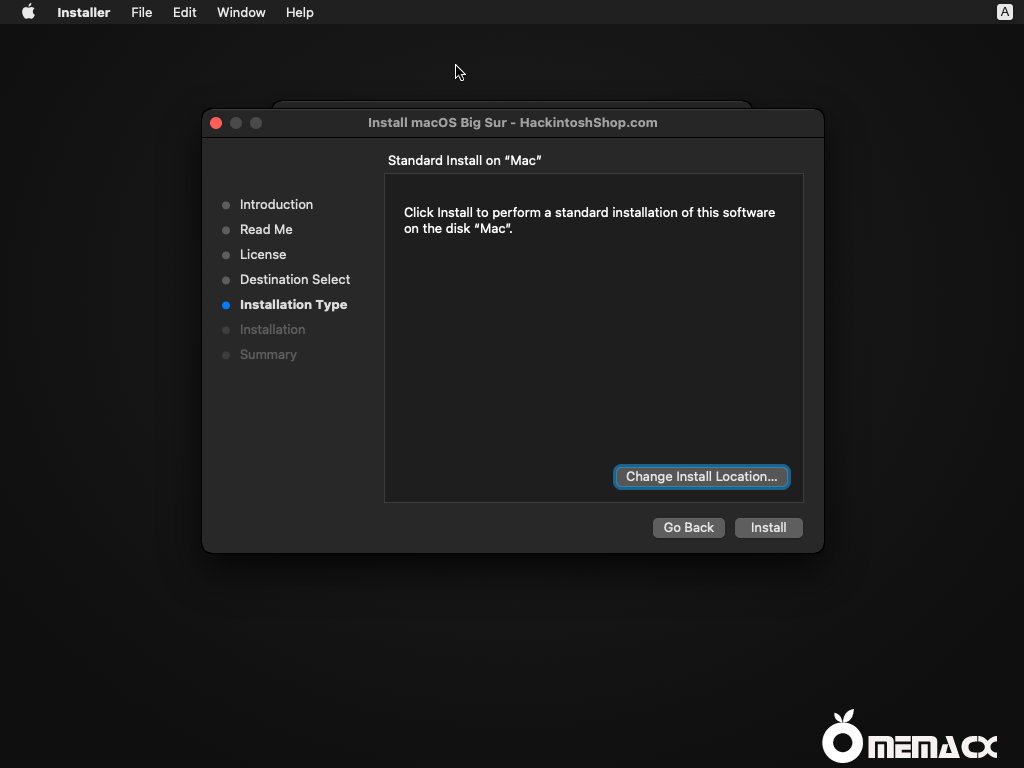
Task: Open the Window menu
Action: [x=240, y=12]
